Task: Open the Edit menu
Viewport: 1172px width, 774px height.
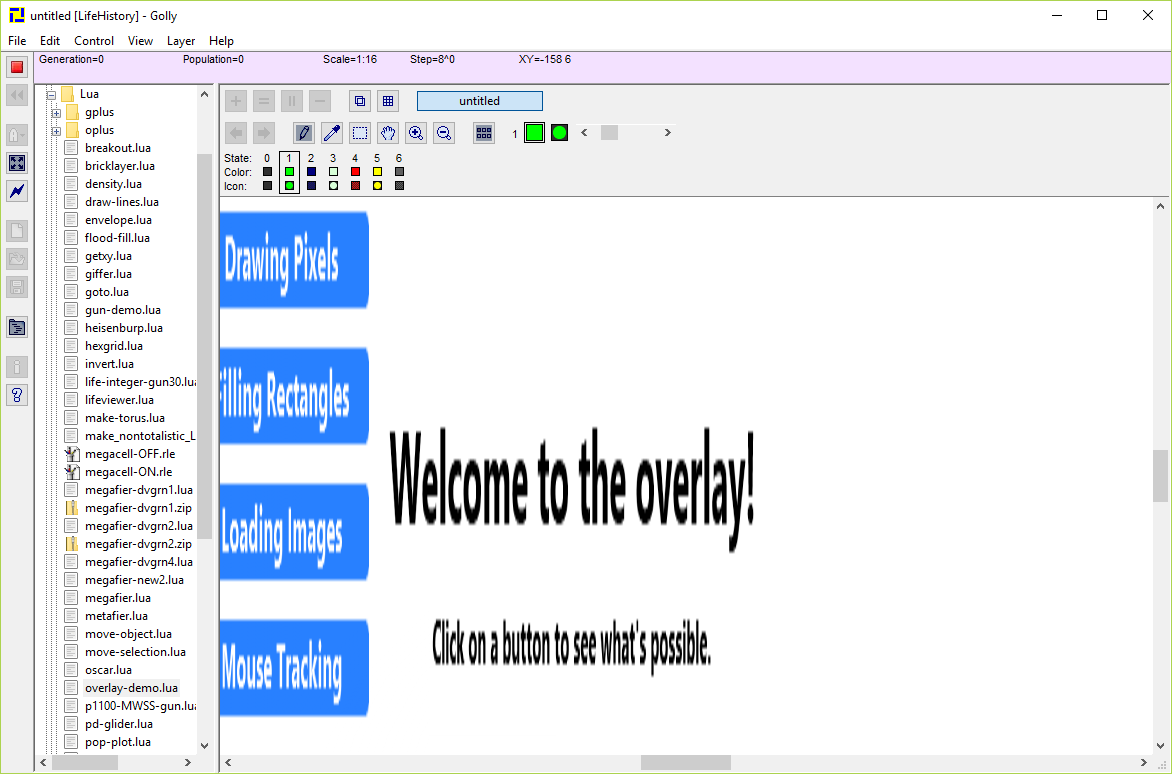Action: (x=50, y=41)
